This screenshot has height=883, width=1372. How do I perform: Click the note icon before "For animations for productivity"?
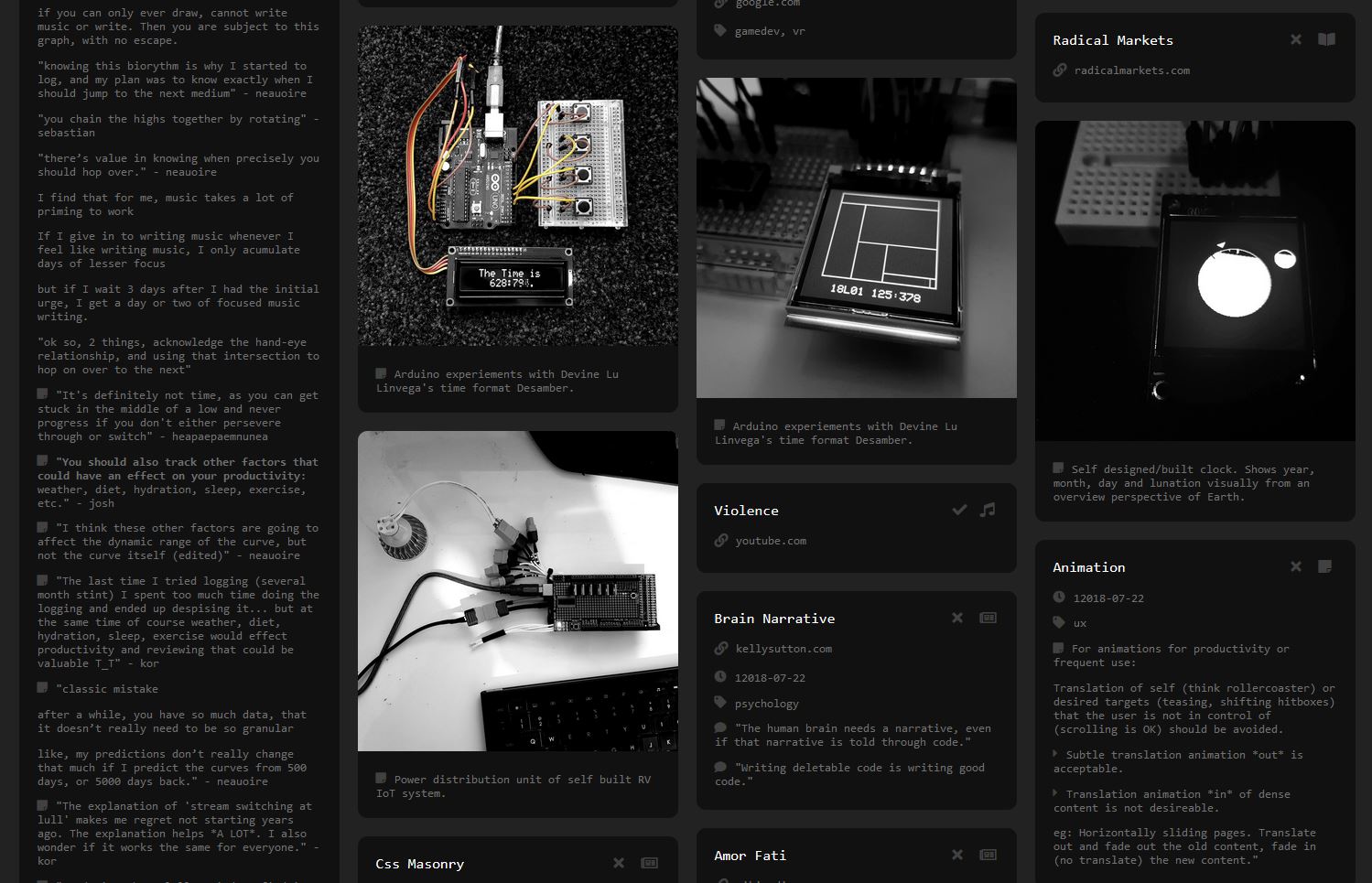pos(1059,648)
